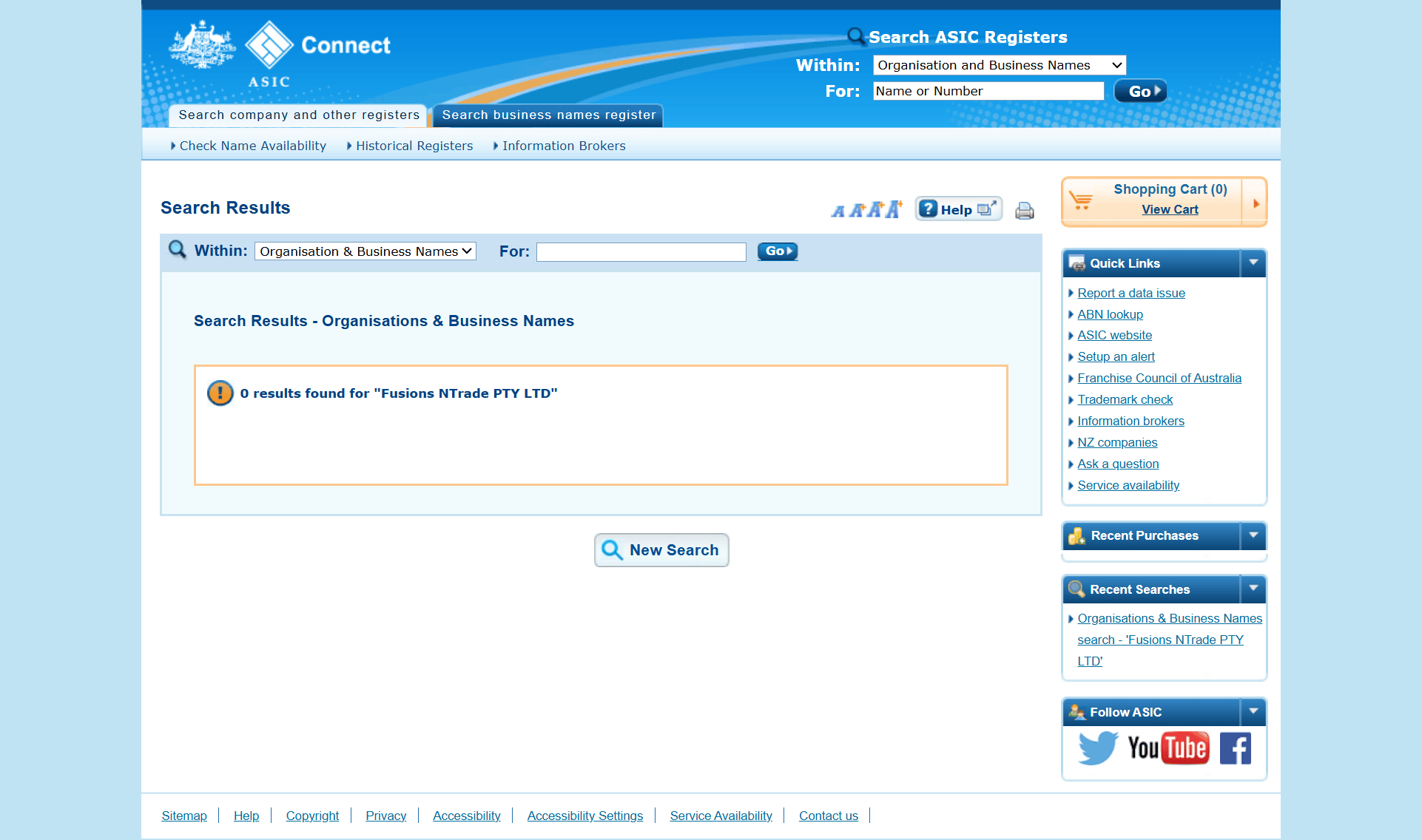Click the smallest font size A icon
1422x840 pixels.
coord(838,211)
